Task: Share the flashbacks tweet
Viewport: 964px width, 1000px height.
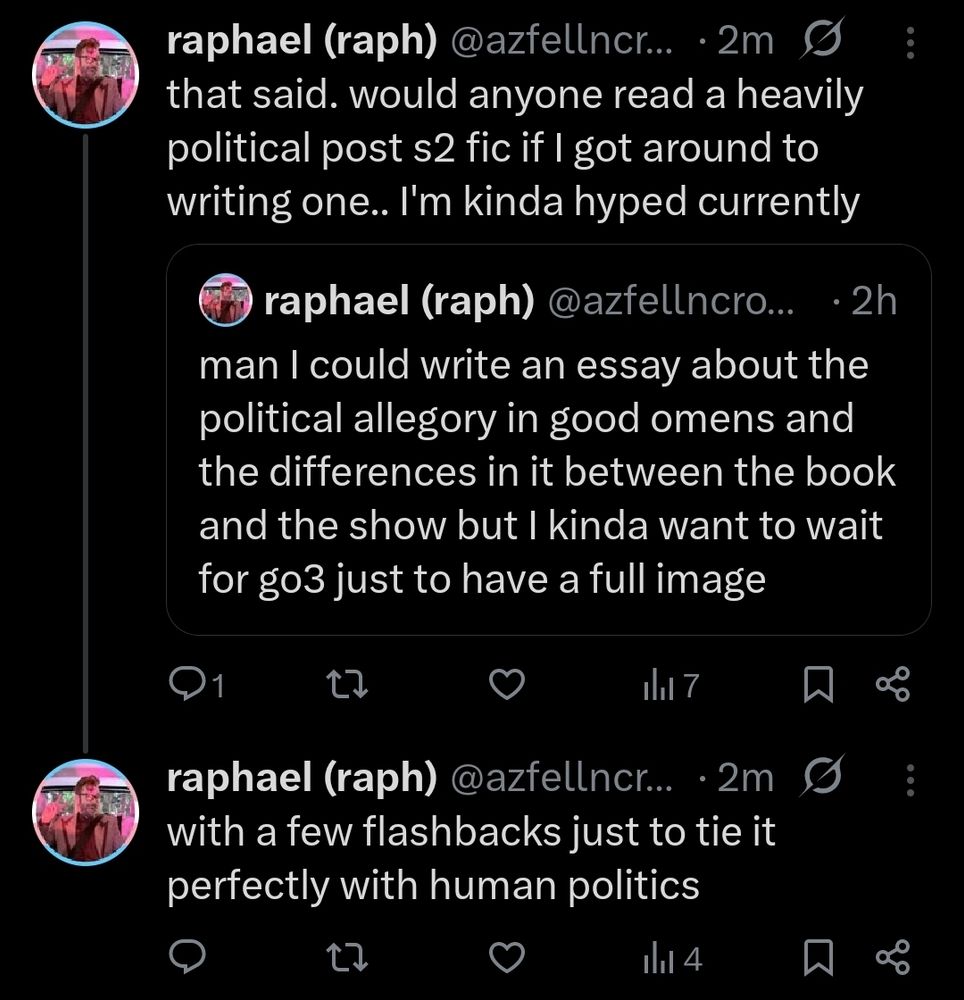Action: 891,959
